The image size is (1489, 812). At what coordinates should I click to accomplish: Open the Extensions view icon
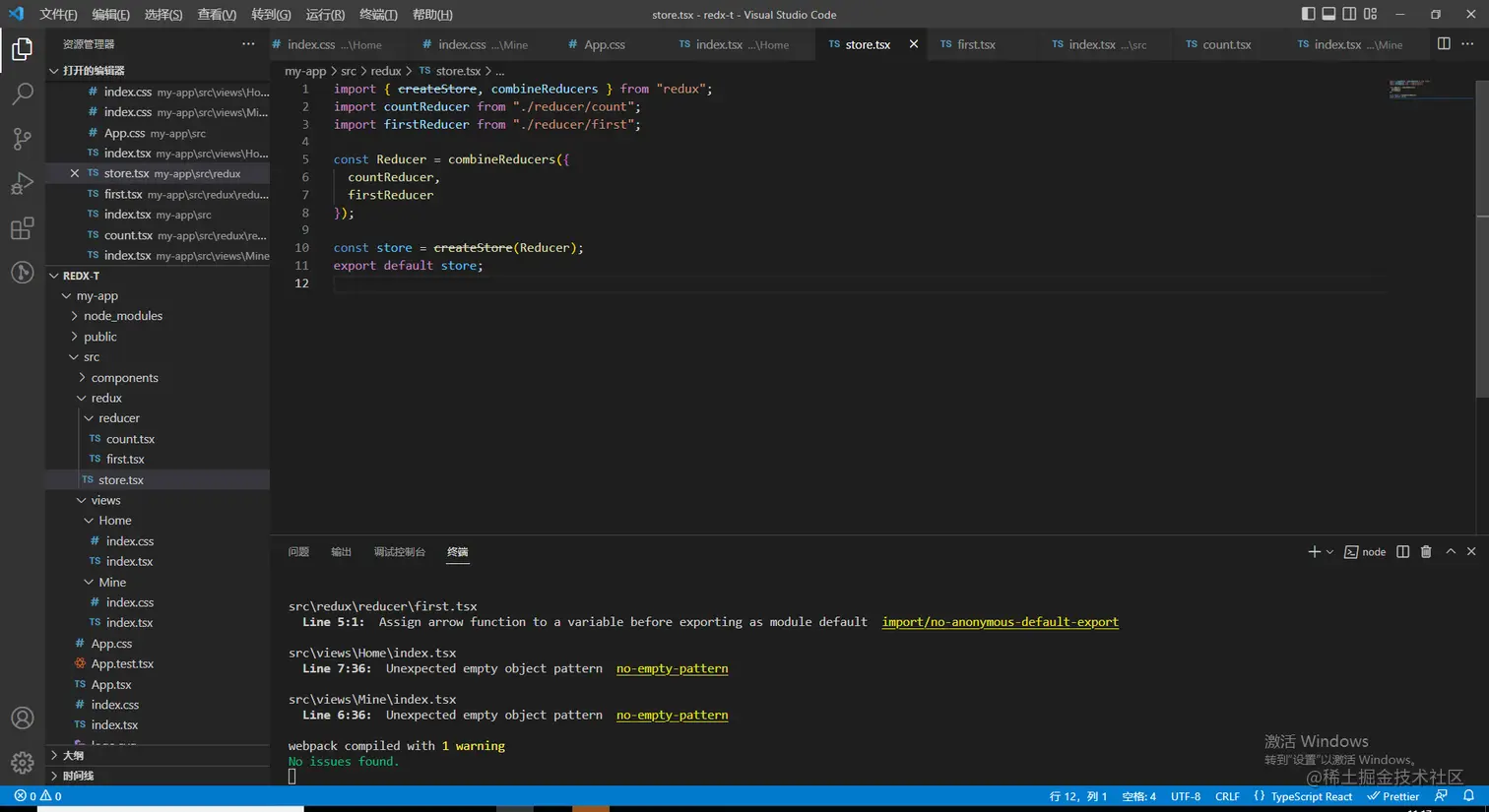[x=22, y=229]
